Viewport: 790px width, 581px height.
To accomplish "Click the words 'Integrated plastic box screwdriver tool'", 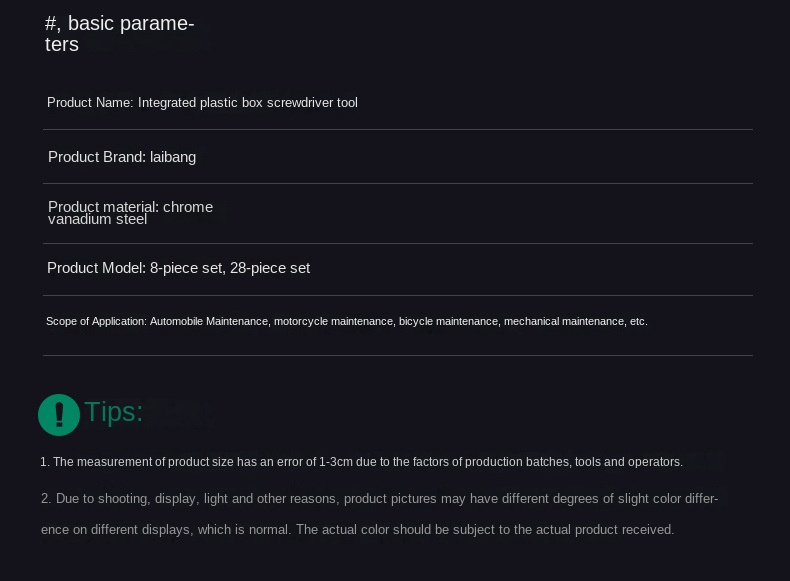I will (247, 103).
